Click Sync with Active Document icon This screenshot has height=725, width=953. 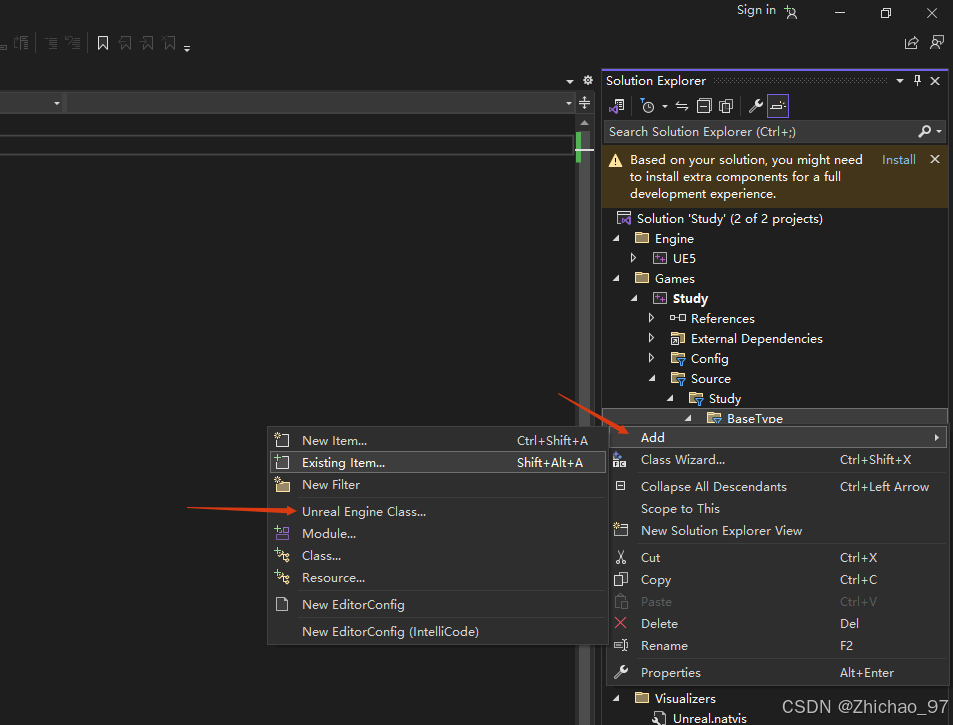(682, 106)
